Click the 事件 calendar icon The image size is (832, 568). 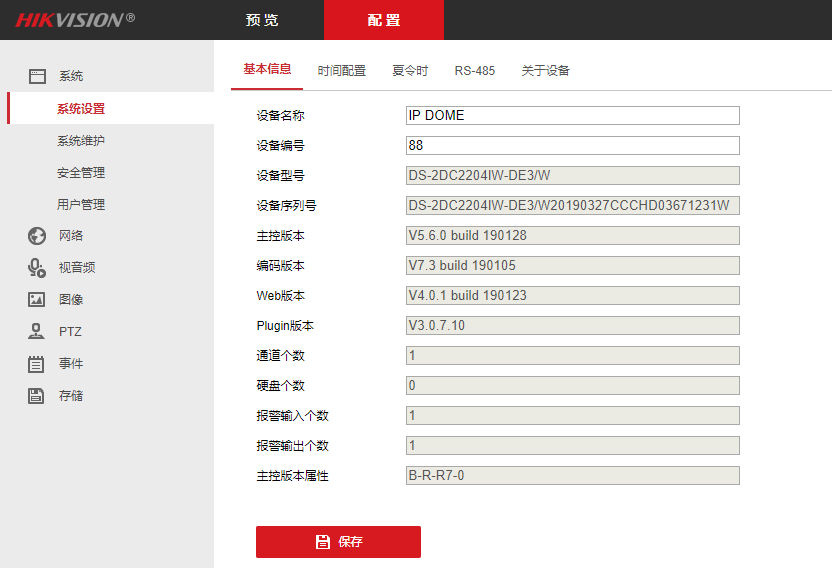(36, 364)
